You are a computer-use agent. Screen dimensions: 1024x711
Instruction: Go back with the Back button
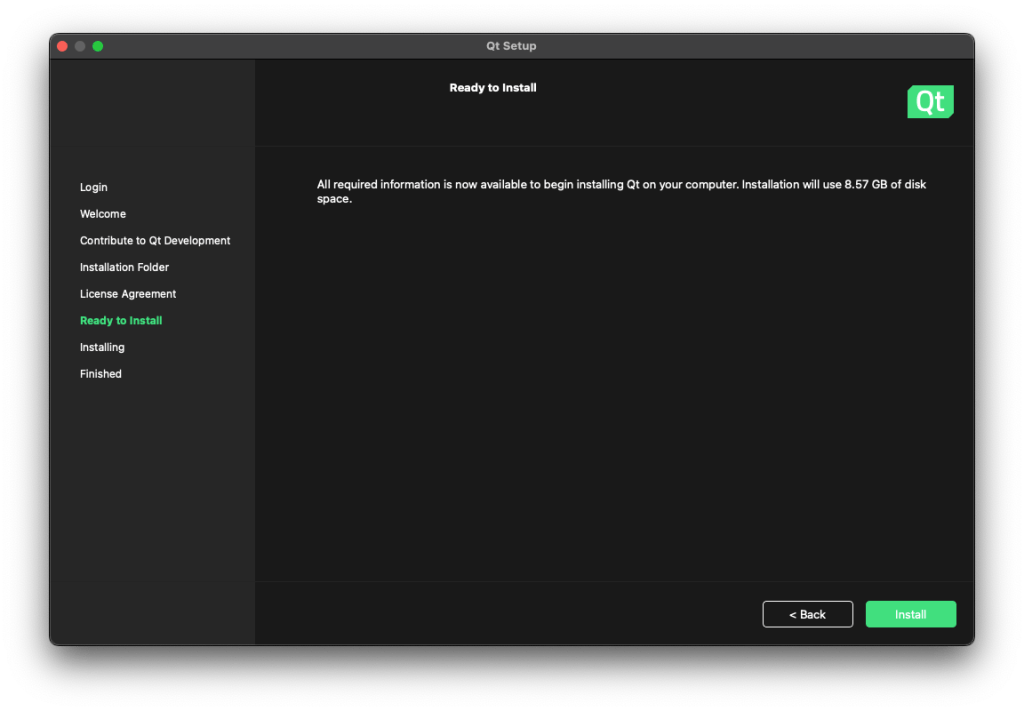point(807,614)
